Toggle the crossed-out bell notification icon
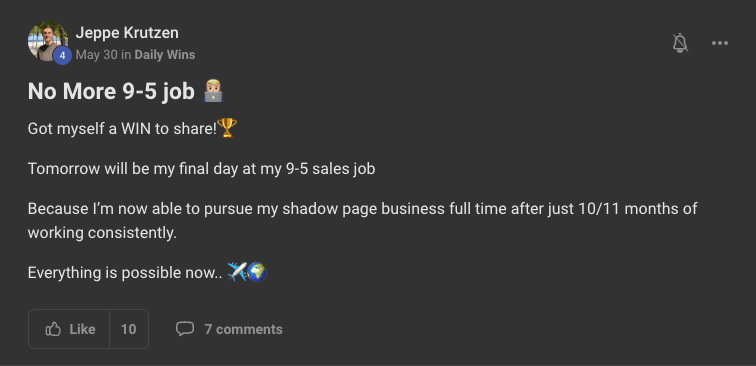 point(680,43)
